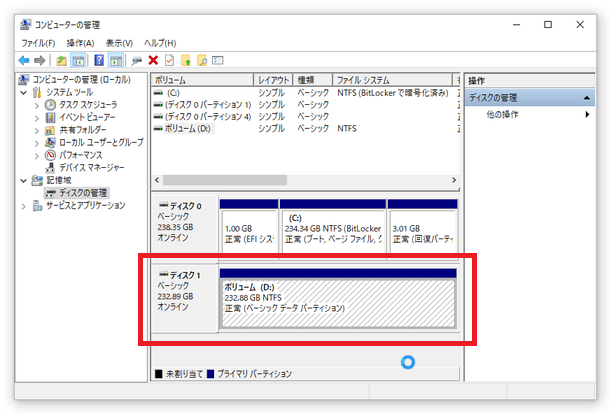Screen dimensions: 611x414
Task: Open 他の操作 in actions pane
Action: [x=503, y=115]
